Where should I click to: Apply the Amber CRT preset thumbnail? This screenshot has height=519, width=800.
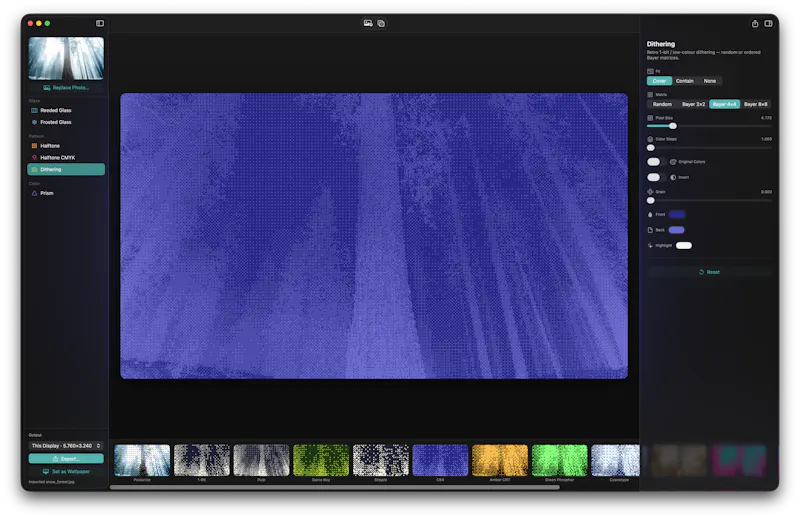500,460
